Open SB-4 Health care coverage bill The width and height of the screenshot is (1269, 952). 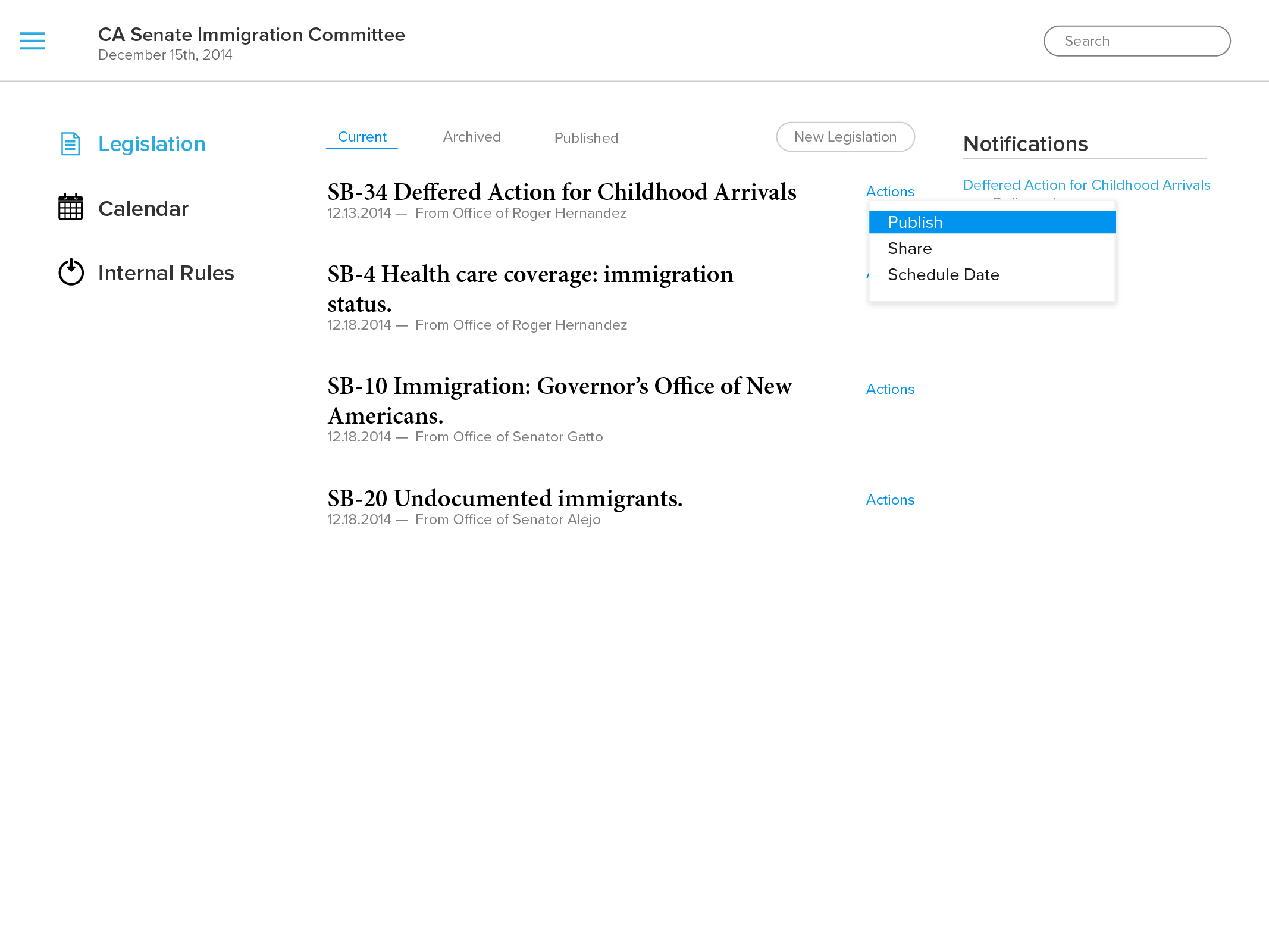click(530, 289)
